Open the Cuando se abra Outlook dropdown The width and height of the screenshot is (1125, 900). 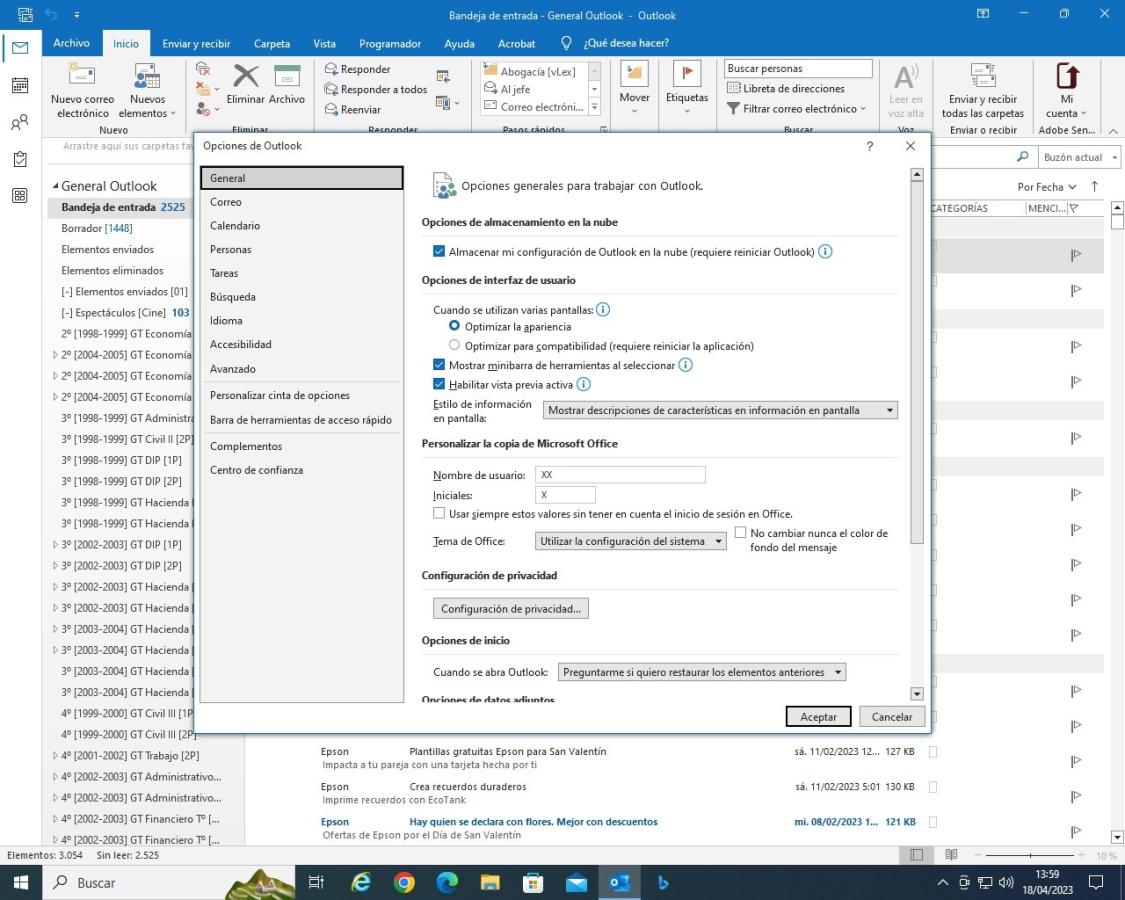(x=700, y=672)
